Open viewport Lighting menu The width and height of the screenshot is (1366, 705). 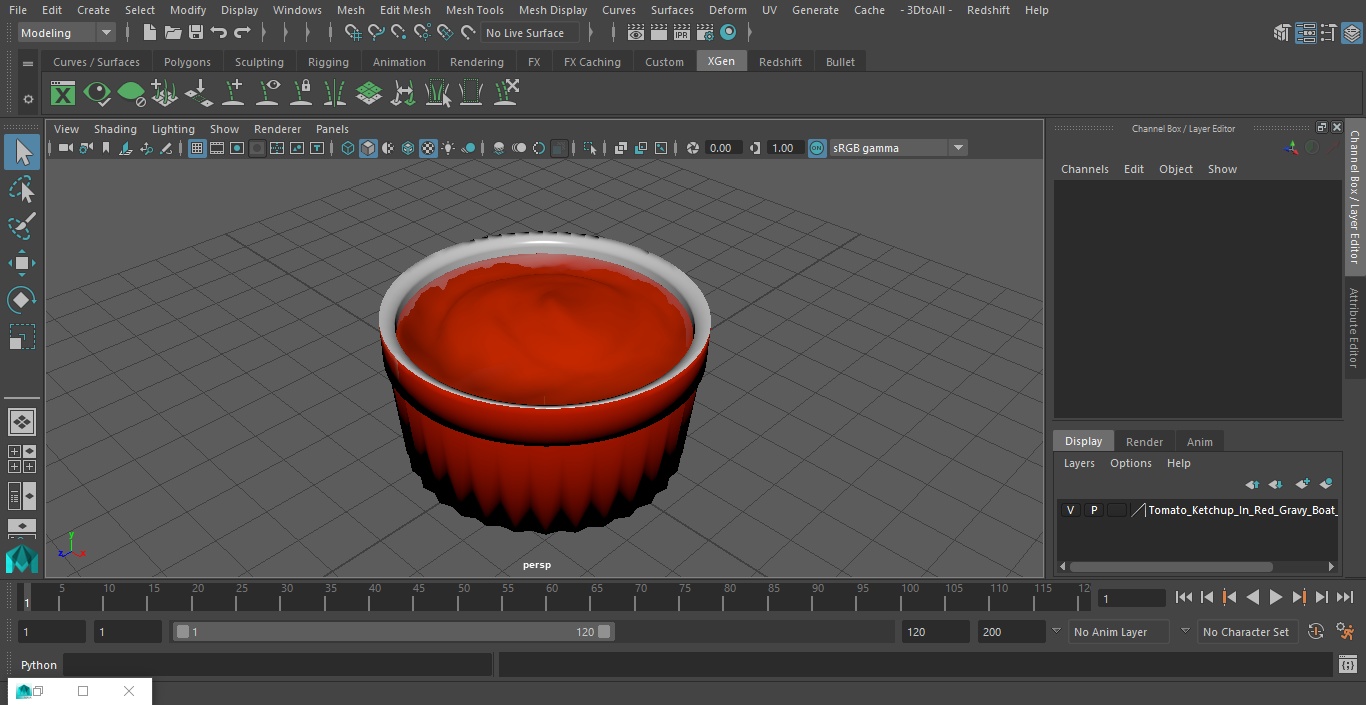[173, 129]
